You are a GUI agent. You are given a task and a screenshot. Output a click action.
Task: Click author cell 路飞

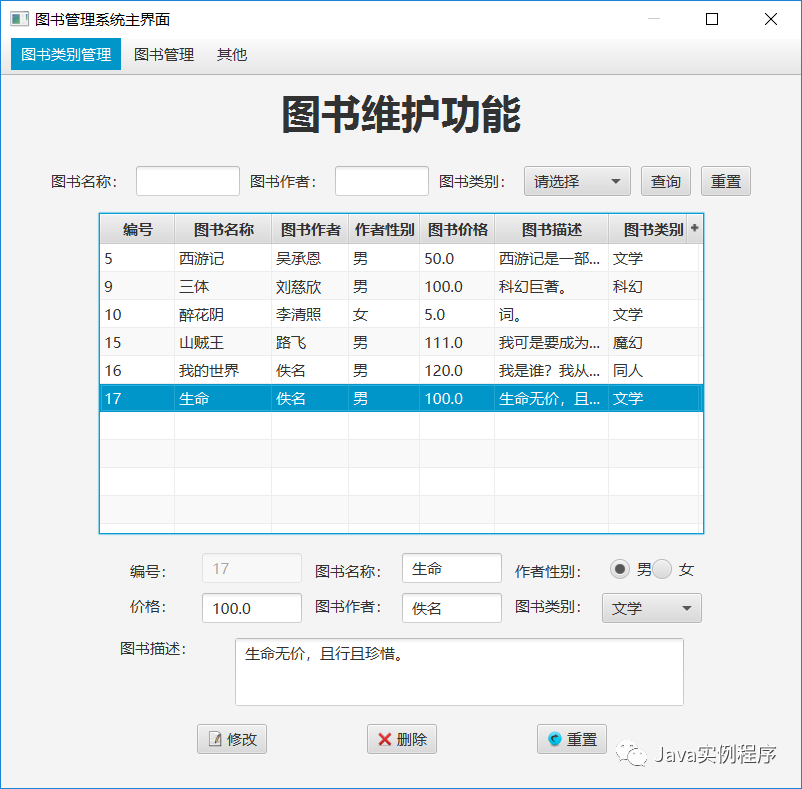(310, 342)
